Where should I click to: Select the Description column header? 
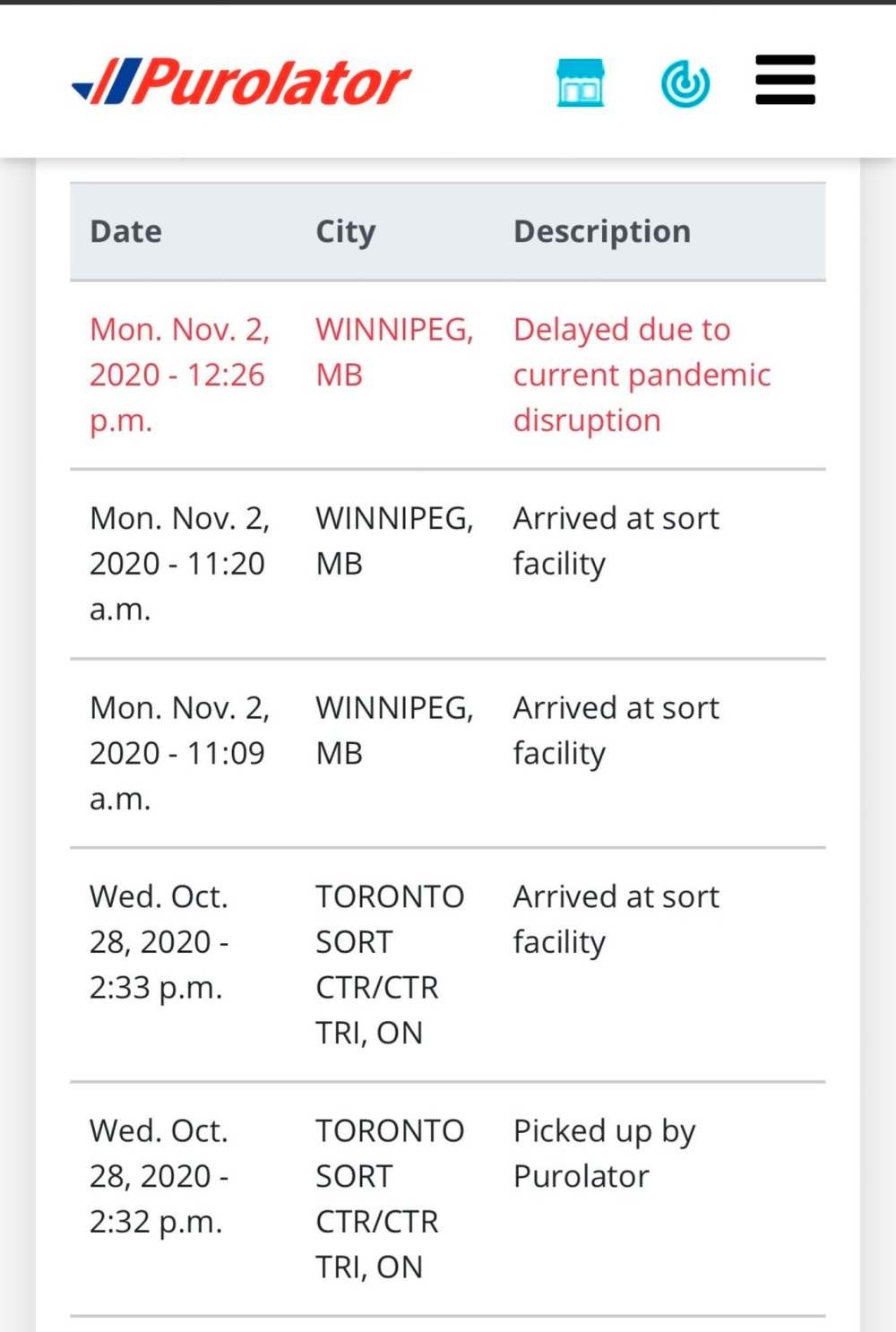tap(602, 231)
